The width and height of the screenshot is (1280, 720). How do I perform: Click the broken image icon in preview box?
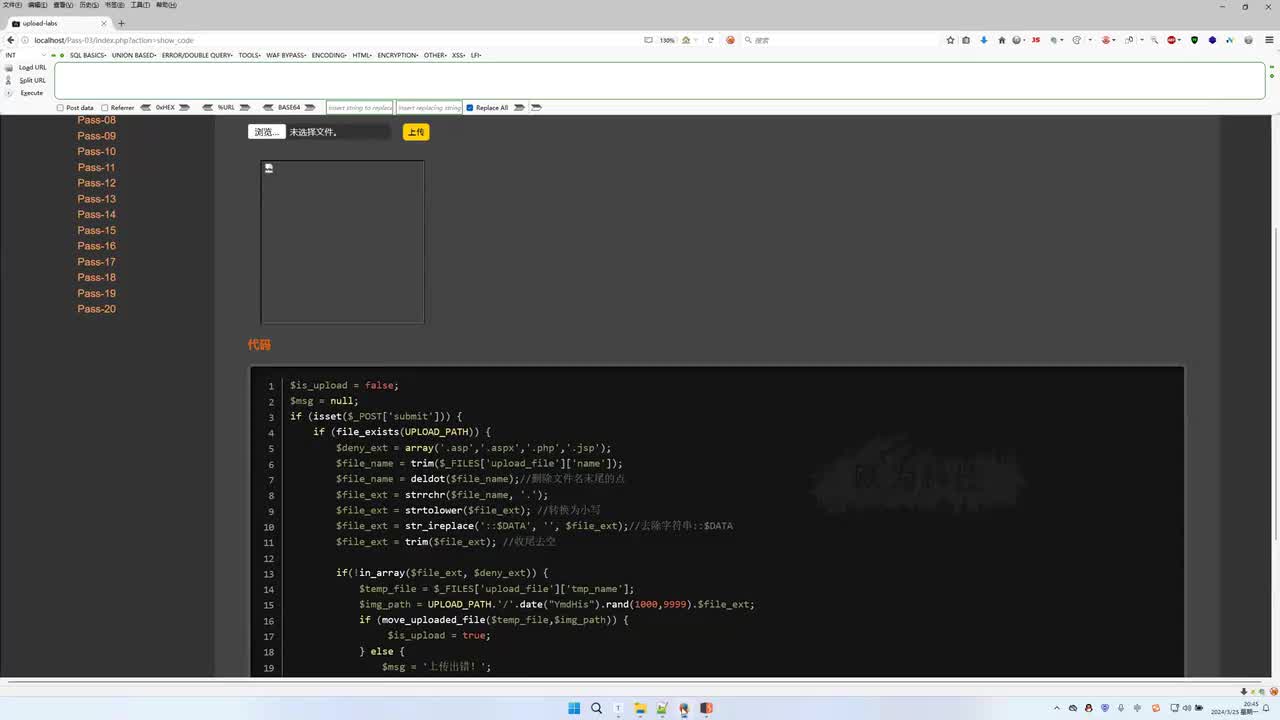click(269, 169)
